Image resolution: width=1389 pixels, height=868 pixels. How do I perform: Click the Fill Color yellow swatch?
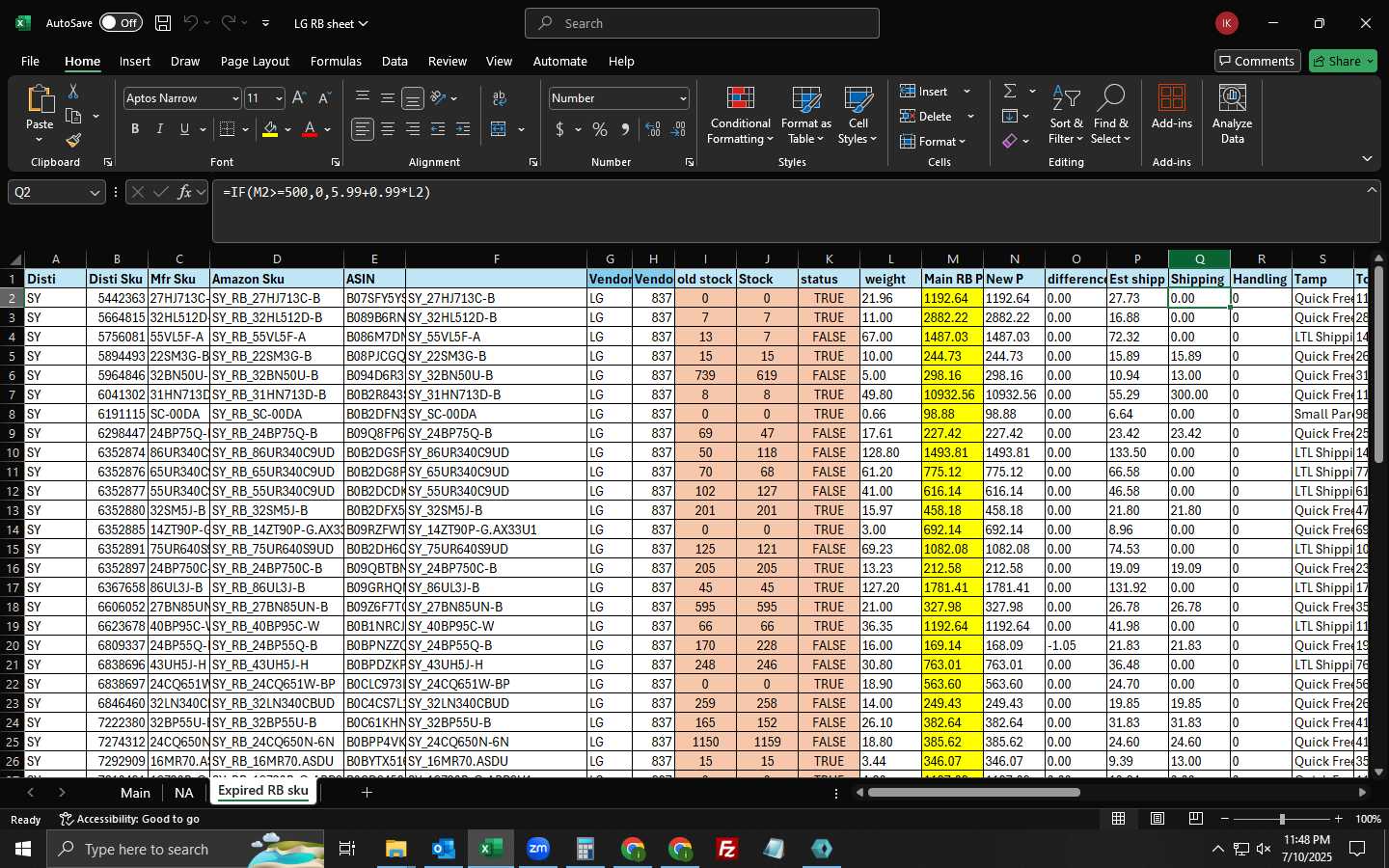(270, 129)
